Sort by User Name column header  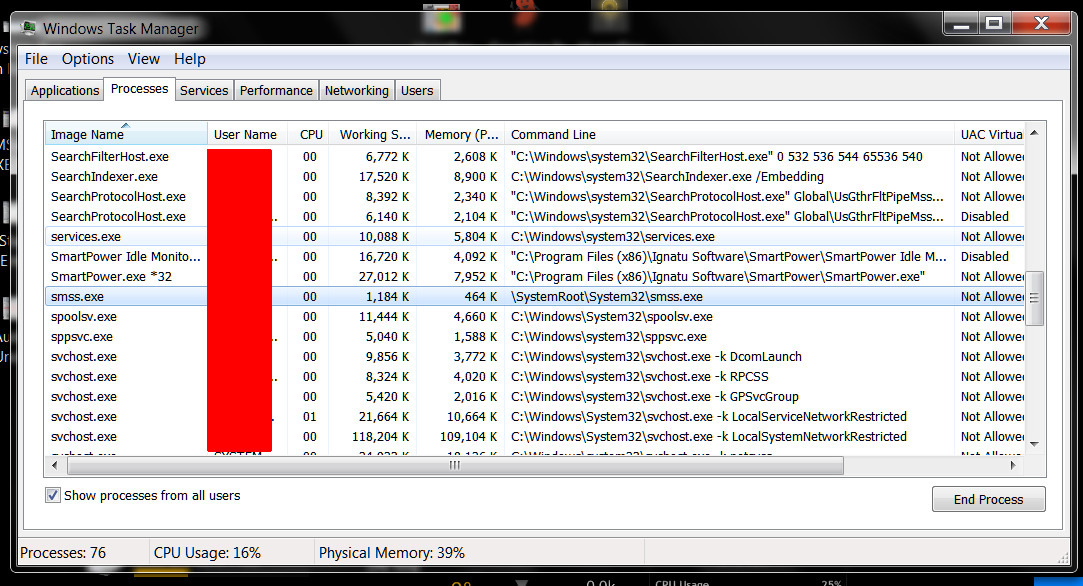247,134
